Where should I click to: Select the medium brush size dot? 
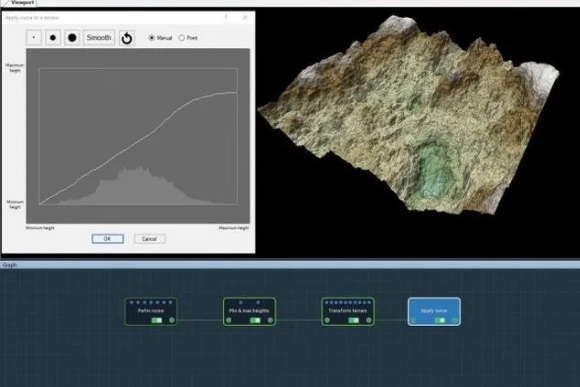53,38
